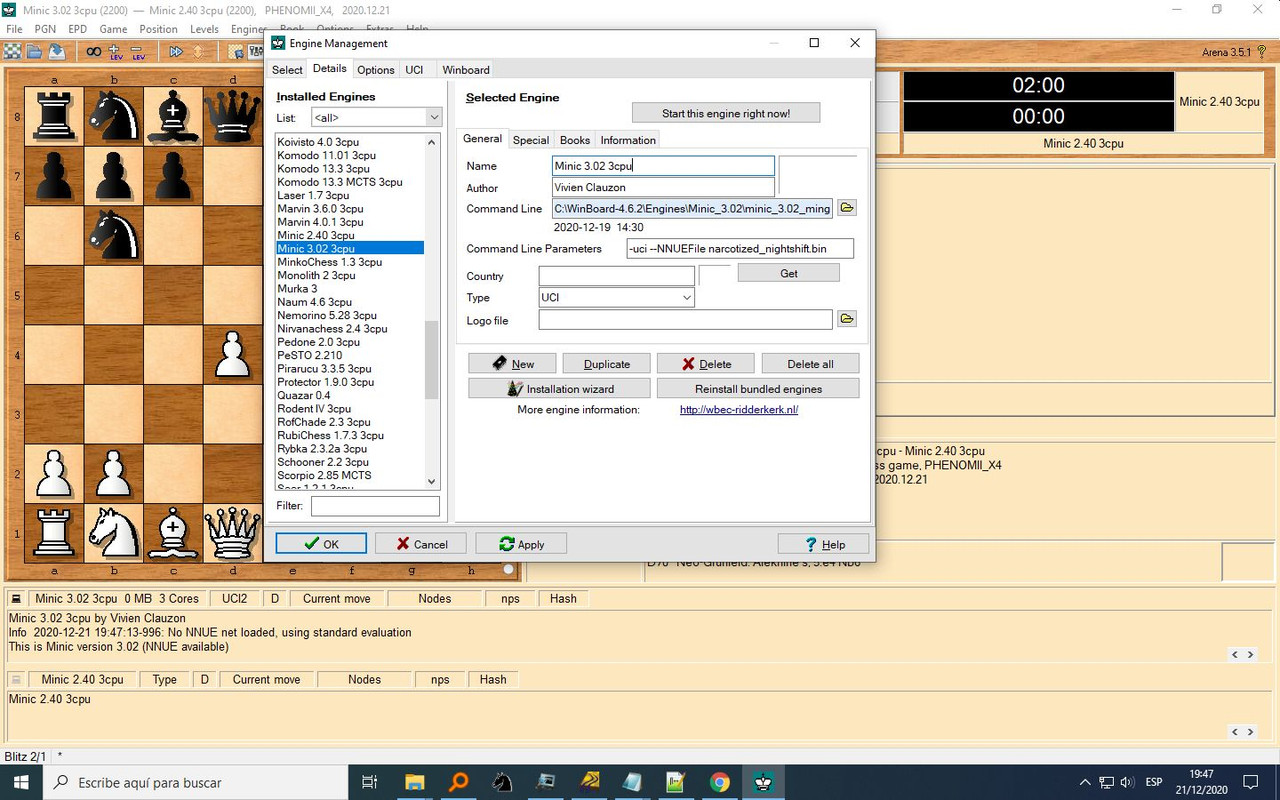Open File Explorer from the taskbar
This screenshot has height=800, width=1280.
pyautogui.click(x=414, y=782)
